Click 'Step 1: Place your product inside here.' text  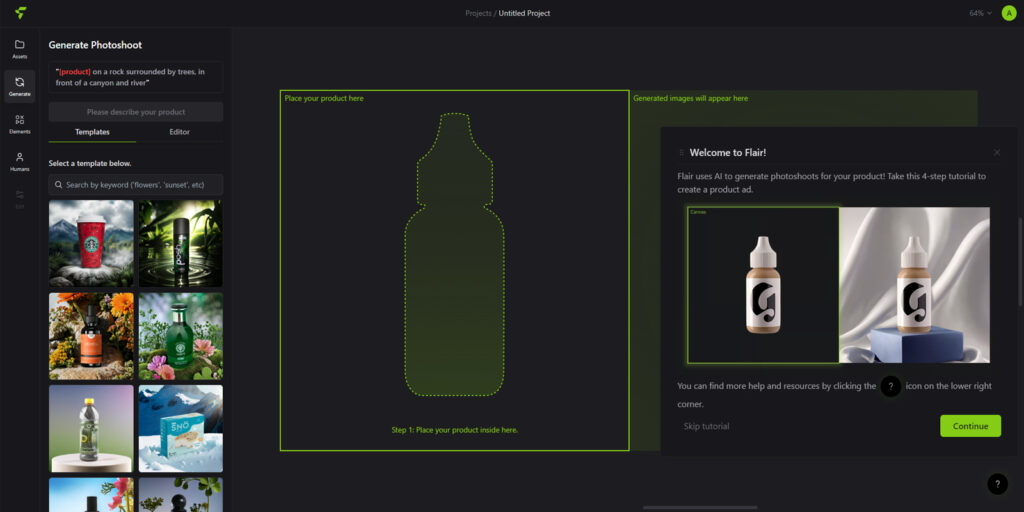click(x=455, y=430)
